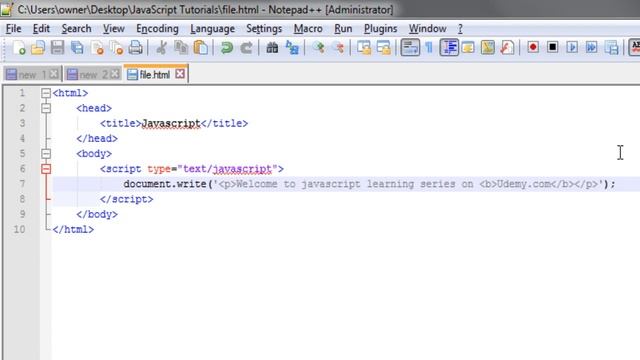Toggle Show Indent Guide button
The image size is (640, 360).
click(449, 48)
